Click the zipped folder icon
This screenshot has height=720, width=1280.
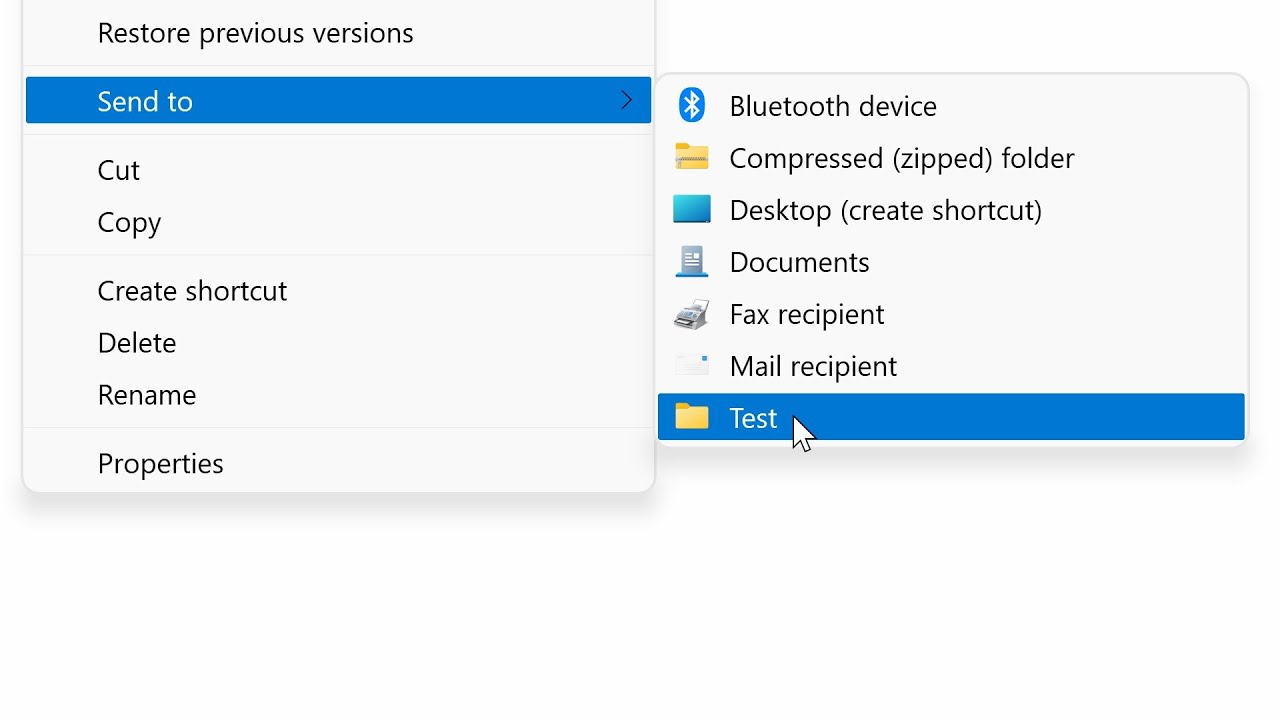691,157
